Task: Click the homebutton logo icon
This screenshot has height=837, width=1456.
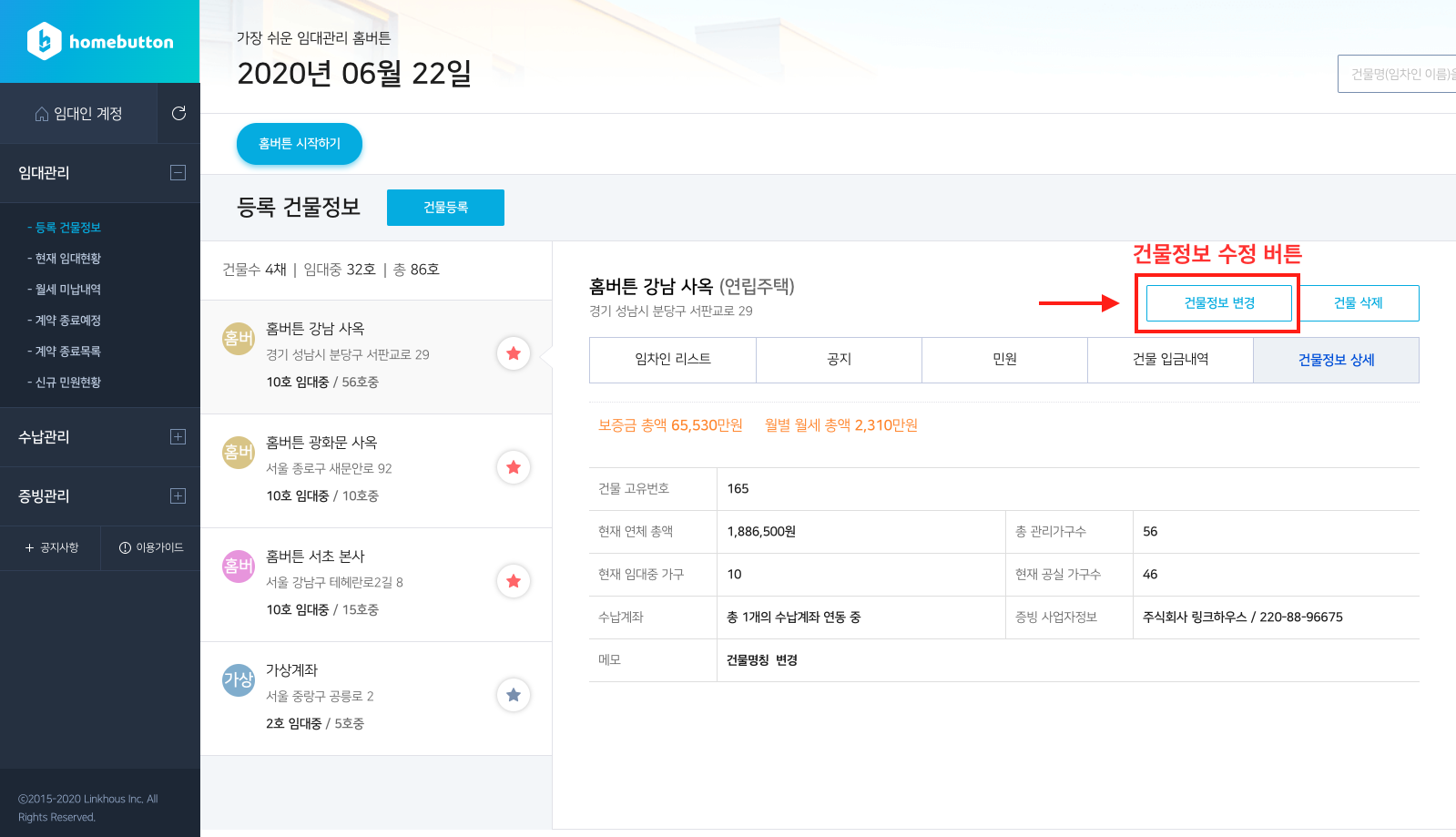Action: (x=44, y=41)
